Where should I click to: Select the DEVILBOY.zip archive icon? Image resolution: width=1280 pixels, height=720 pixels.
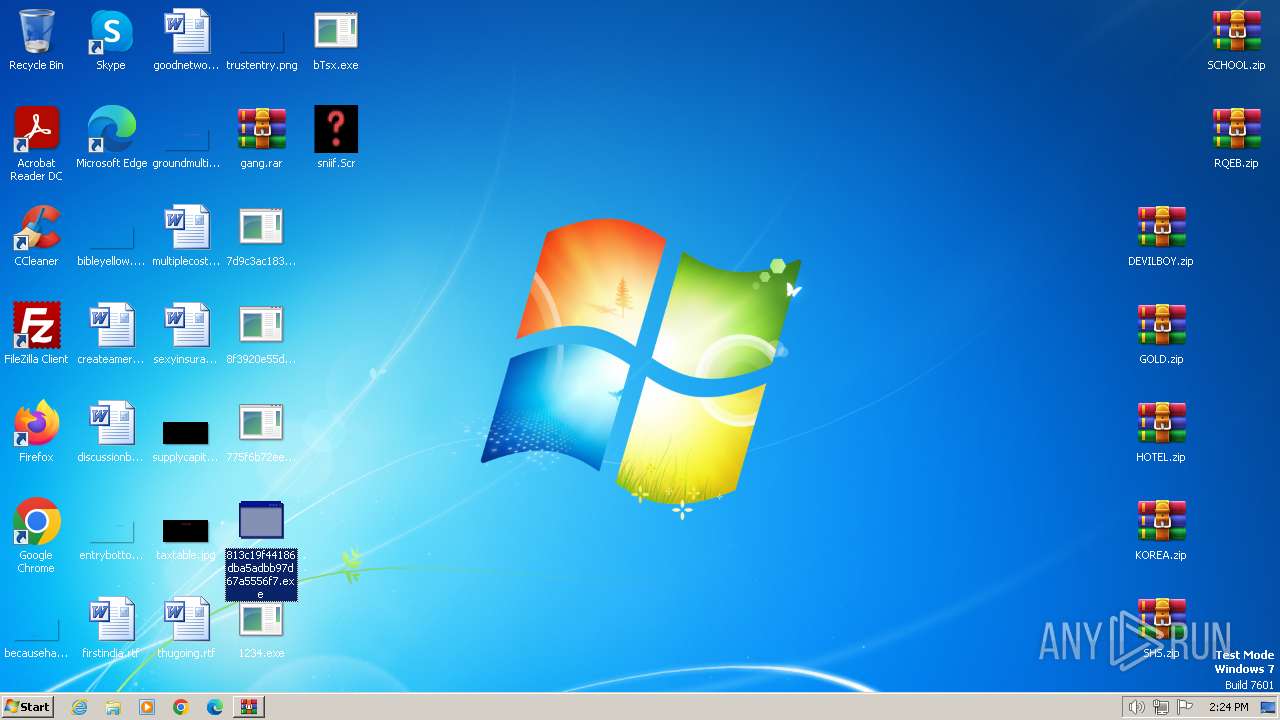[1161, 228]
